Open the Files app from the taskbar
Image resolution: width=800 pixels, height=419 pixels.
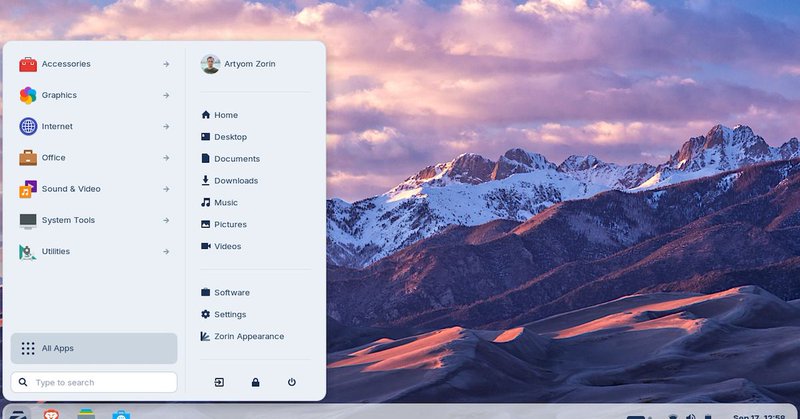pos(86,414)
